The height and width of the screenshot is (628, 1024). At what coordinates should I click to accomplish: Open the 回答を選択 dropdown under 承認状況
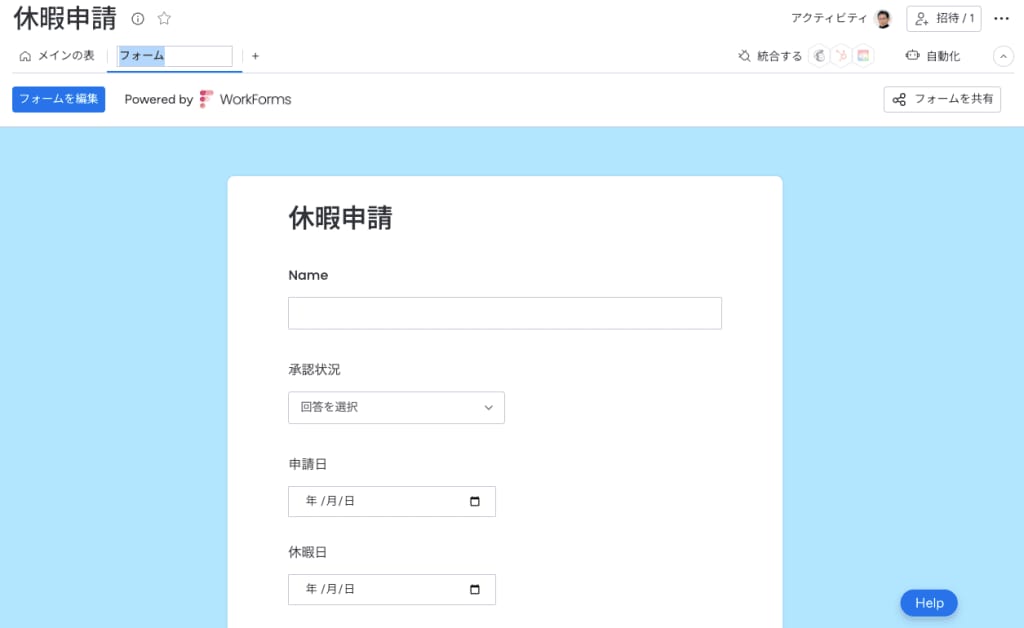396,407
